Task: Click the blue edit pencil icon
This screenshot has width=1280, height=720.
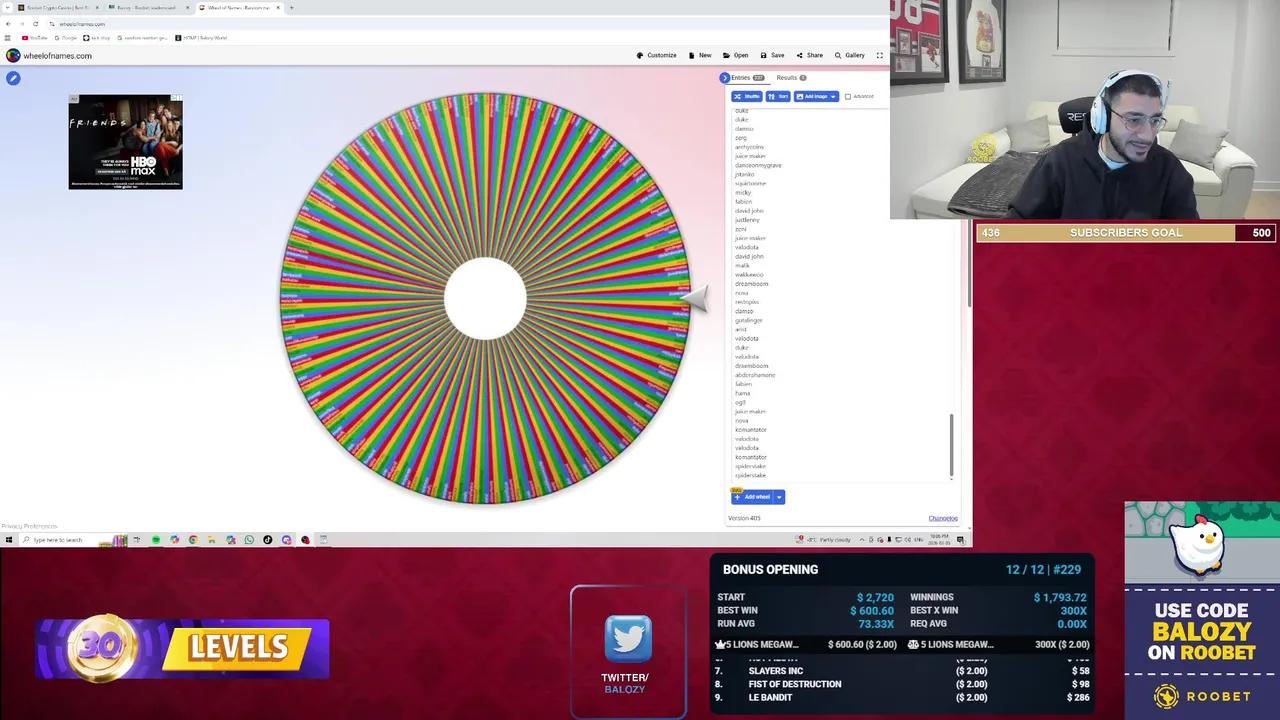Action: (13, 78)
